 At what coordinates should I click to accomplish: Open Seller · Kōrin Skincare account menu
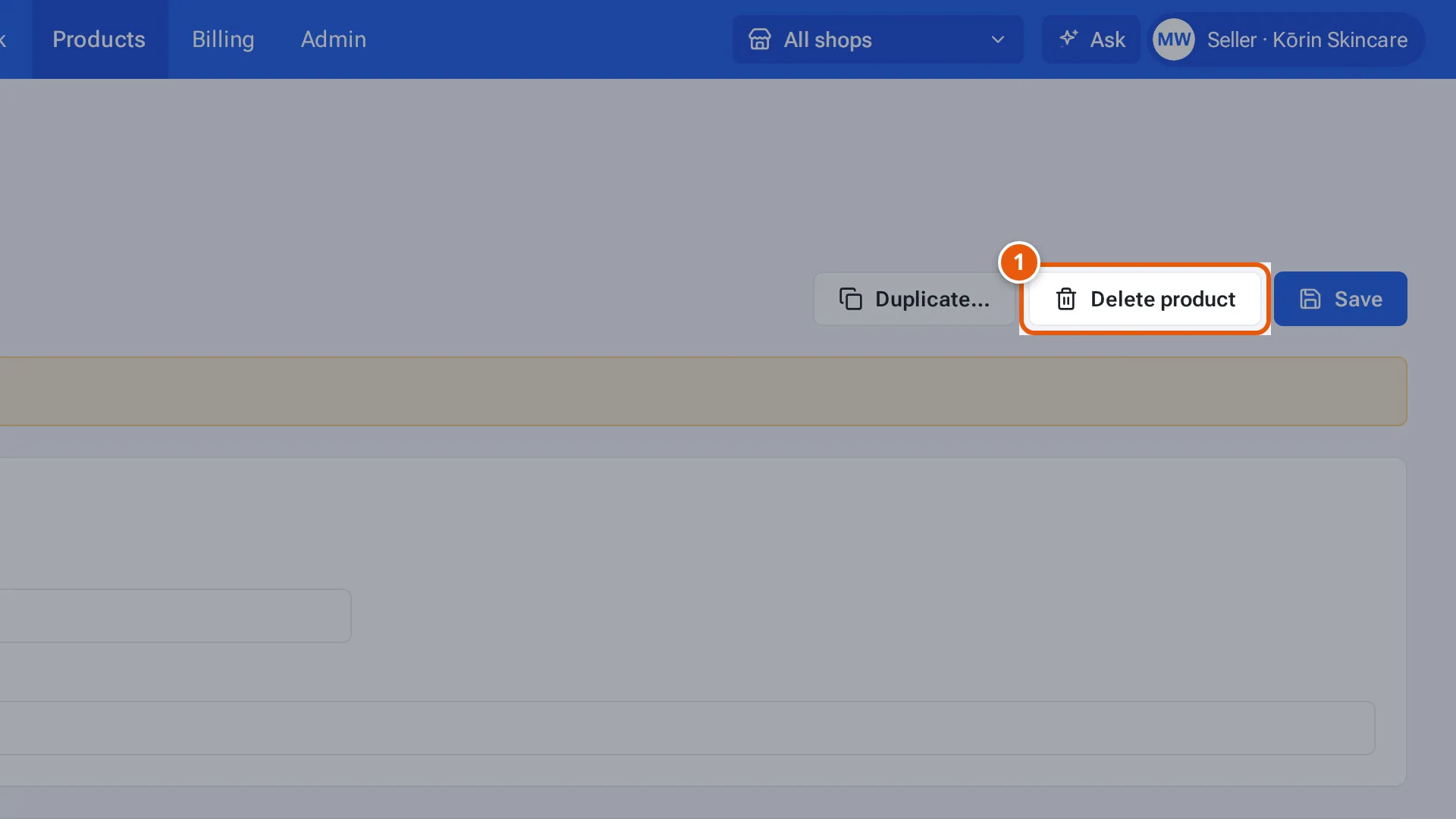click(x=1287, y=39)
